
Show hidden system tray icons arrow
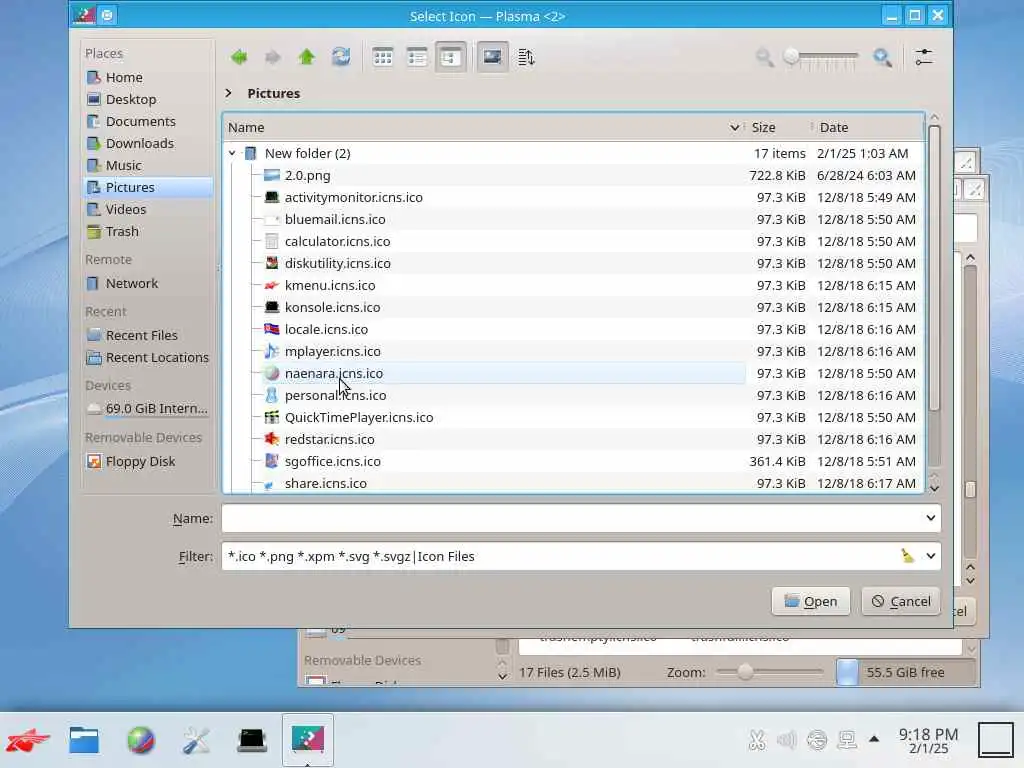pos(874,739)
